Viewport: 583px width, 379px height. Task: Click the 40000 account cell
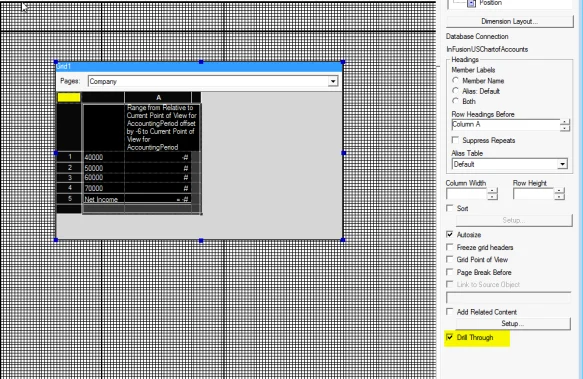coord(103,157)
